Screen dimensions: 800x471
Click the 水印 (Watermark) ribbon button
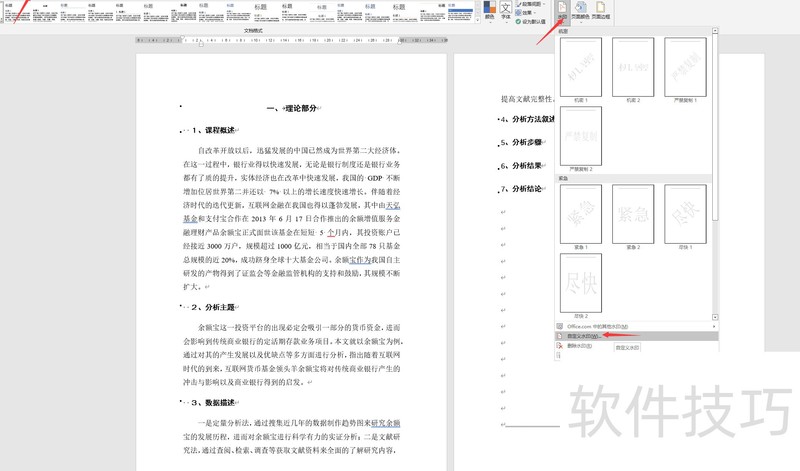tap(562, 11)
